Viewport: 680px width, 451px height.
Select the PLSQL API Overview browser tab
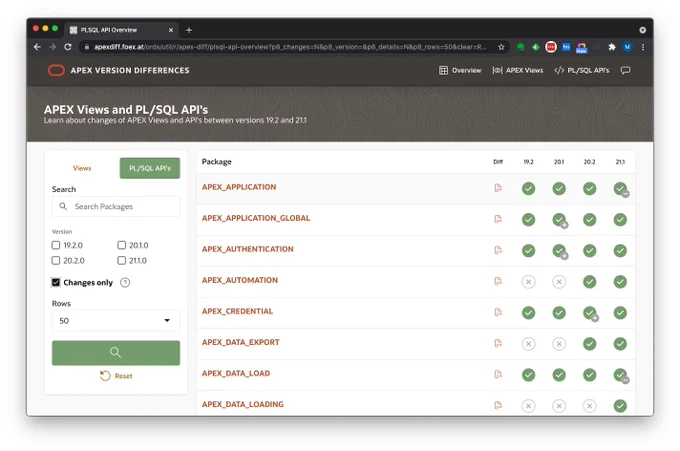121,30
